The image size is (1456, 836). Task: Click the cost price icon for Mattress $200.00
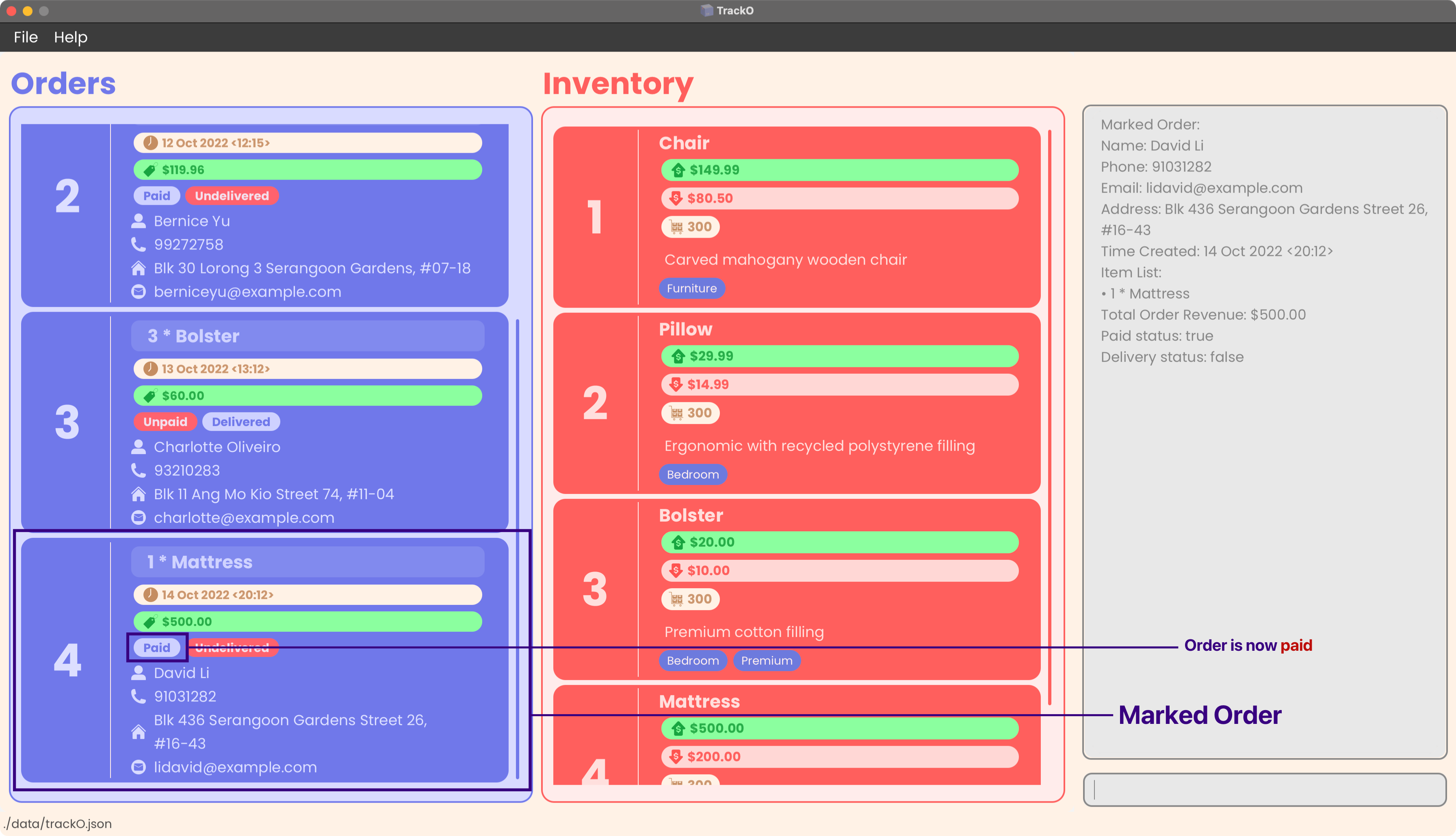coord(676,756)
